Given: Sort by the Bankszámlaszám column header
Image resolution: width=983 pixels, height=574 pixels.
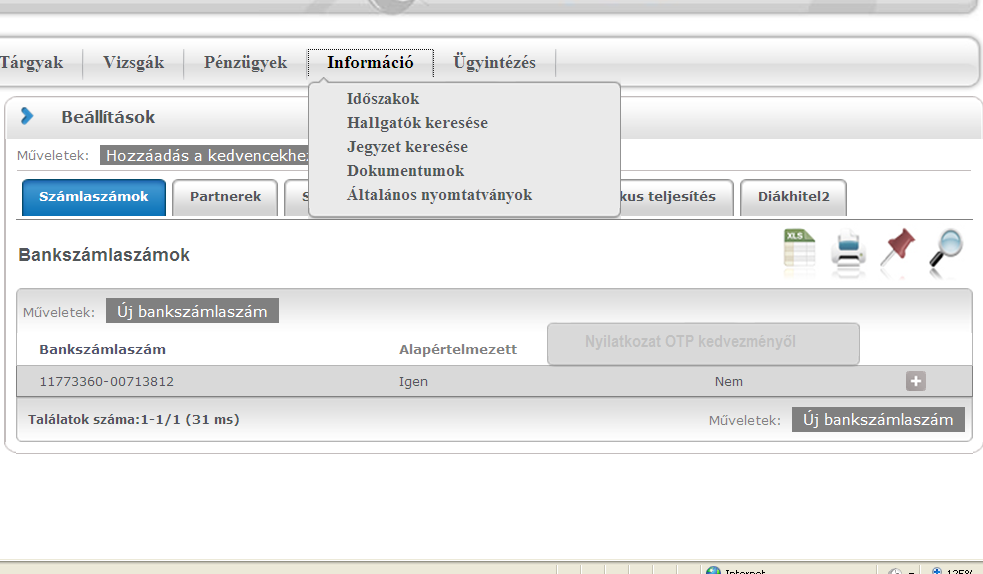Looking at the screenshot, I should tap(103, 350).
